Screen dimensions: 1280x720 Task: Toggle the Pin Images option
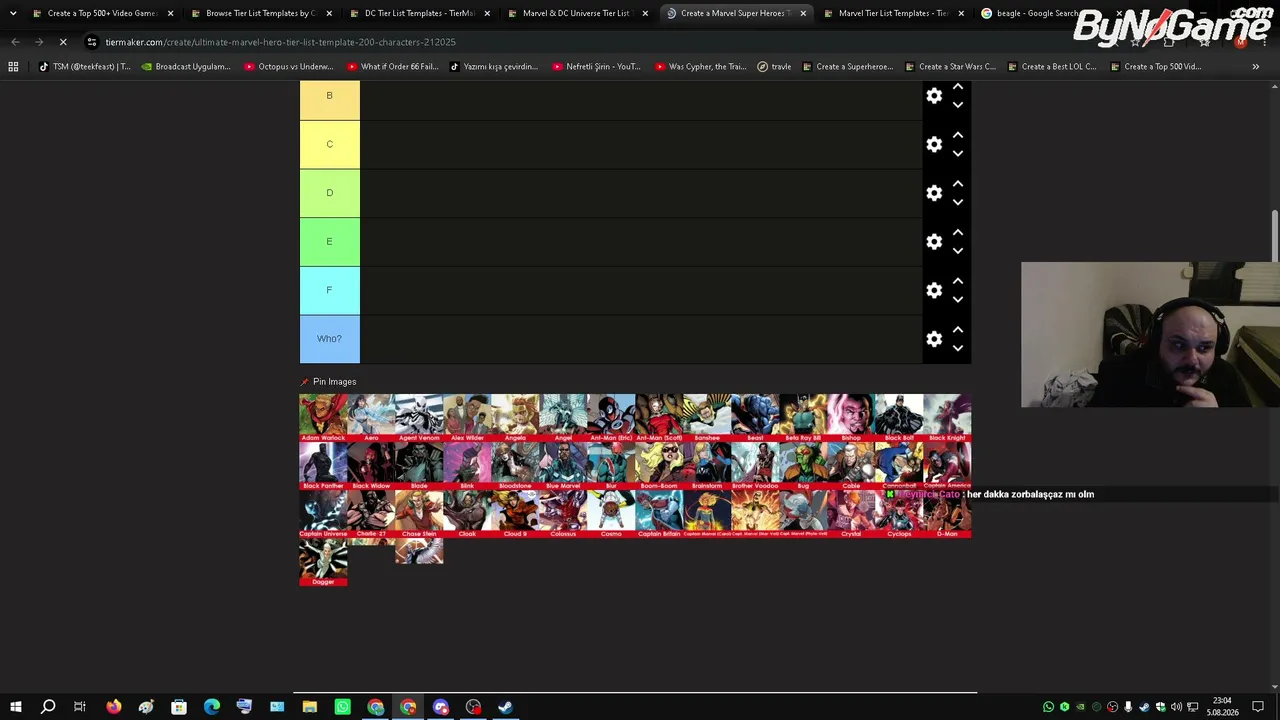pyautogui.click(x=329, y=382)
